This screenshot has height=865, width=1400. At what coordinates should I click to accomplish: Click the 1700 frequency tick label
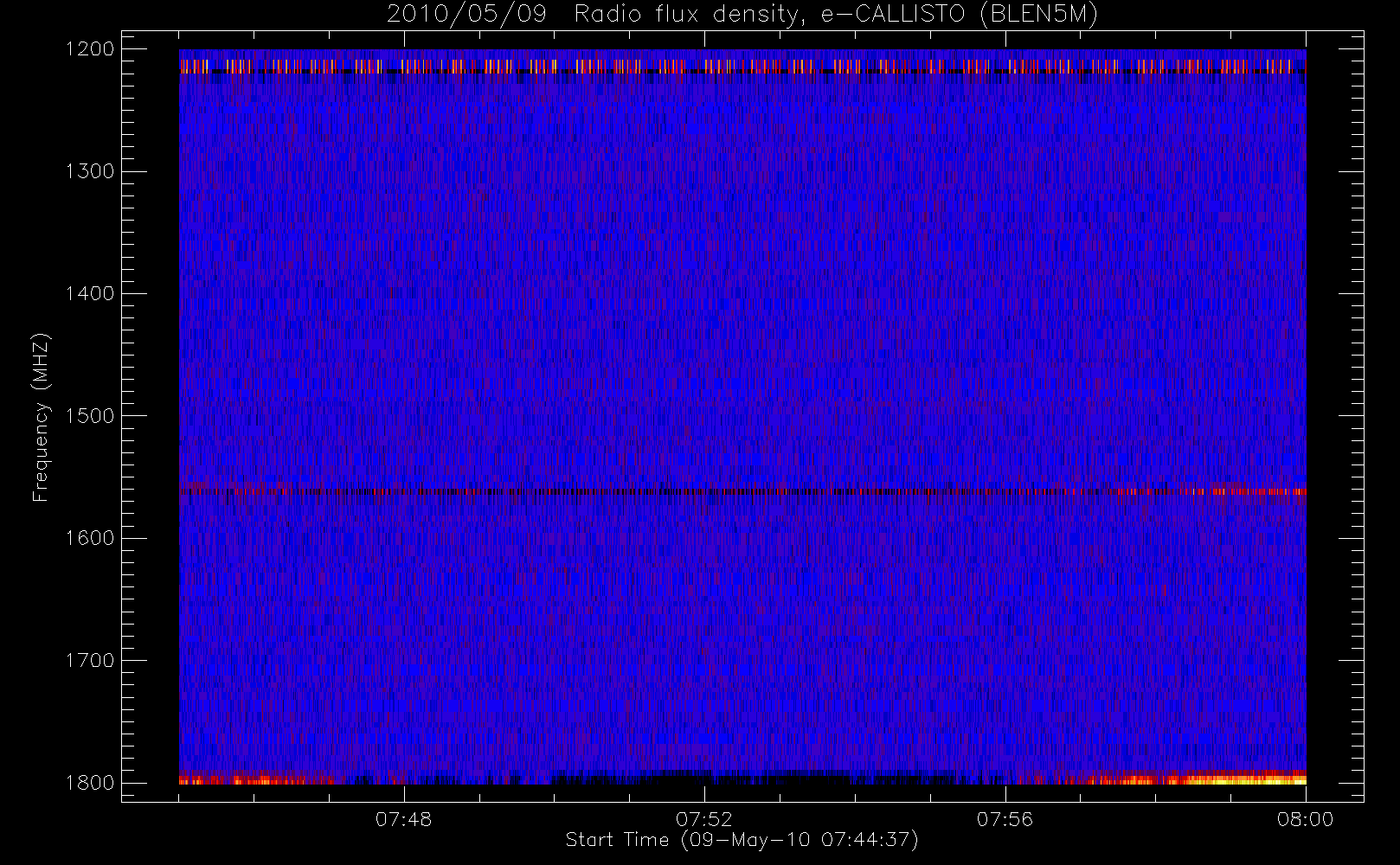coord(90,660)
